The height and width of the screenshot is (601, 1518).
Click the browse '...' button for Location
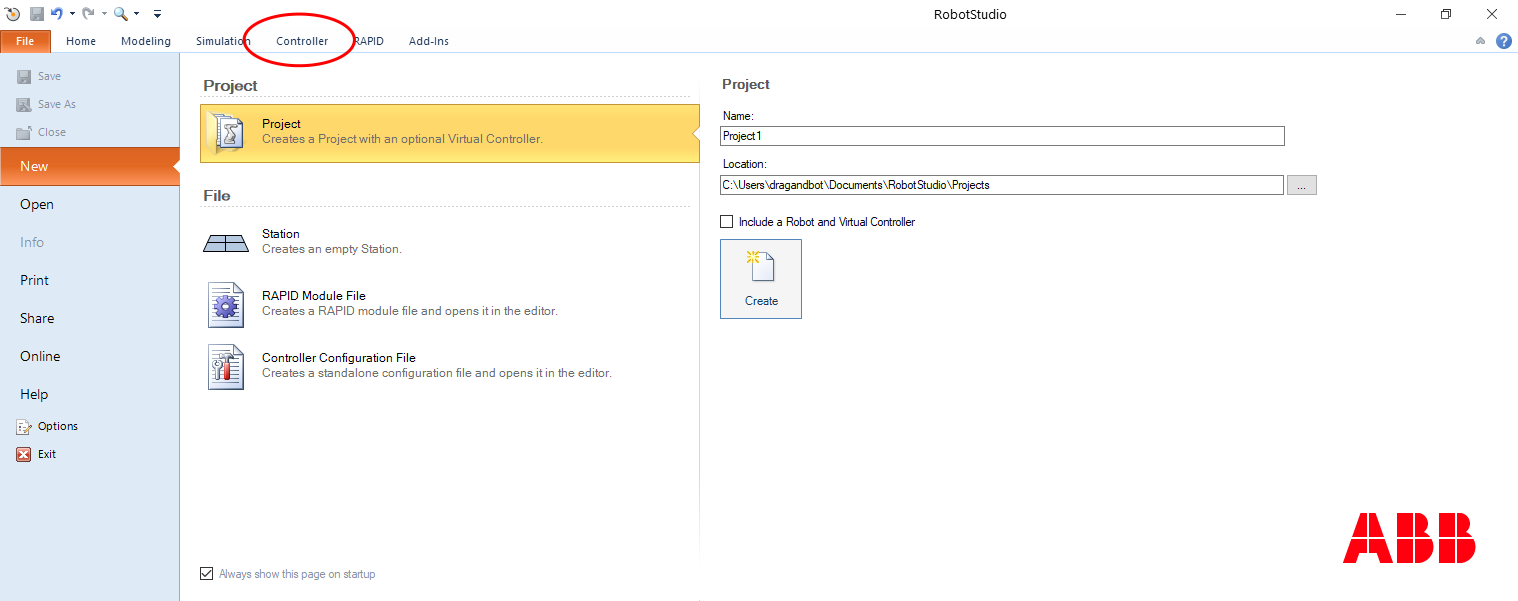1302,185
